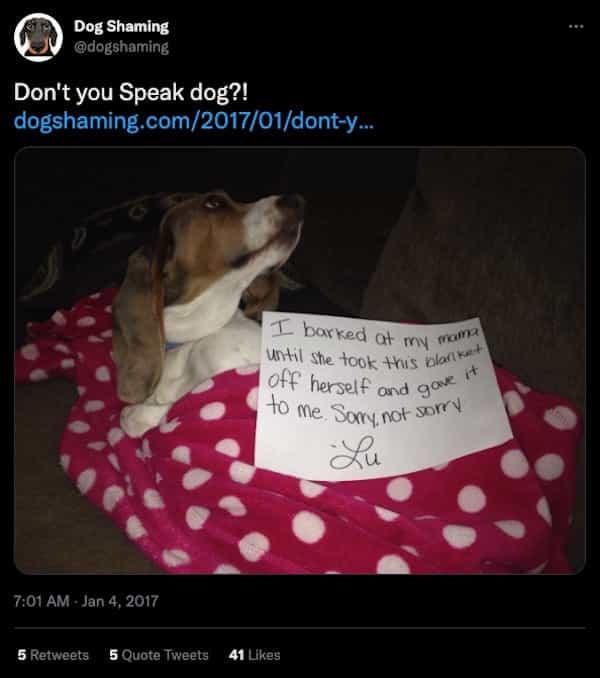The width and height of the screenshot is (600, 678).
Task: Click the Quote Tweets count number 5
Action: pyautogui.click(x=113, y=655)
